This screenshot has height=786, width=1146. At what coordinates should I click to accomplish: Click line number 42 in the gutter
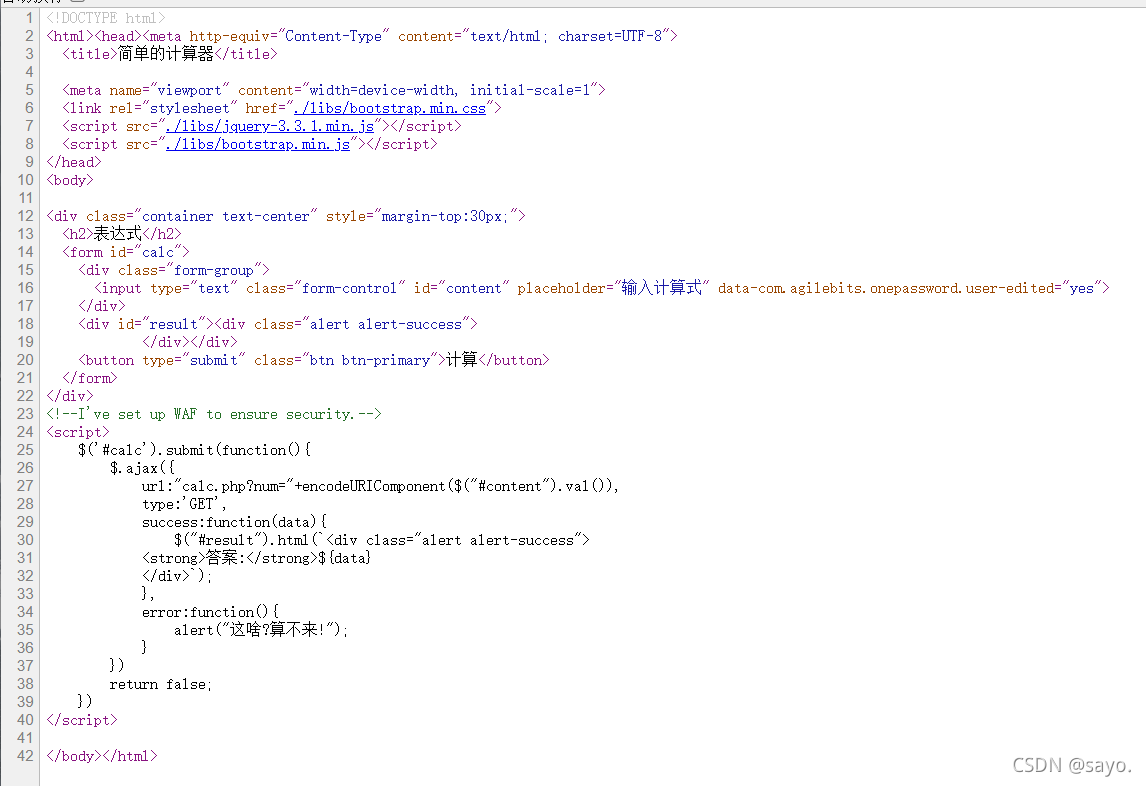tap(25, 756)
